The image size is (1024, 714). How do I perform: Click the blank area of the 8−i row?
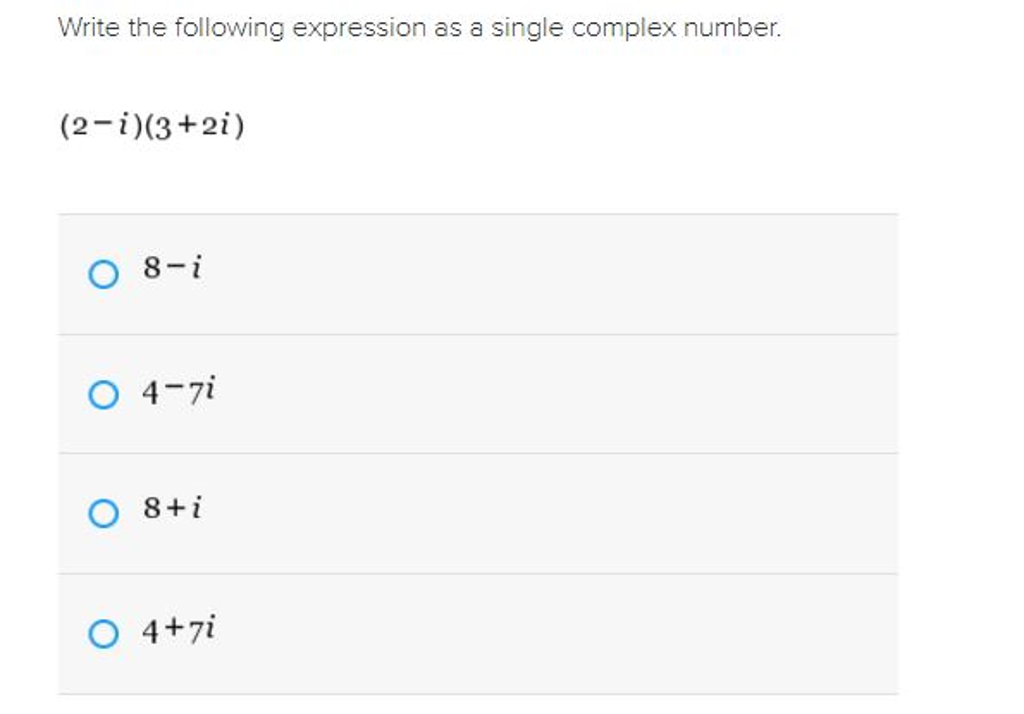550,274
